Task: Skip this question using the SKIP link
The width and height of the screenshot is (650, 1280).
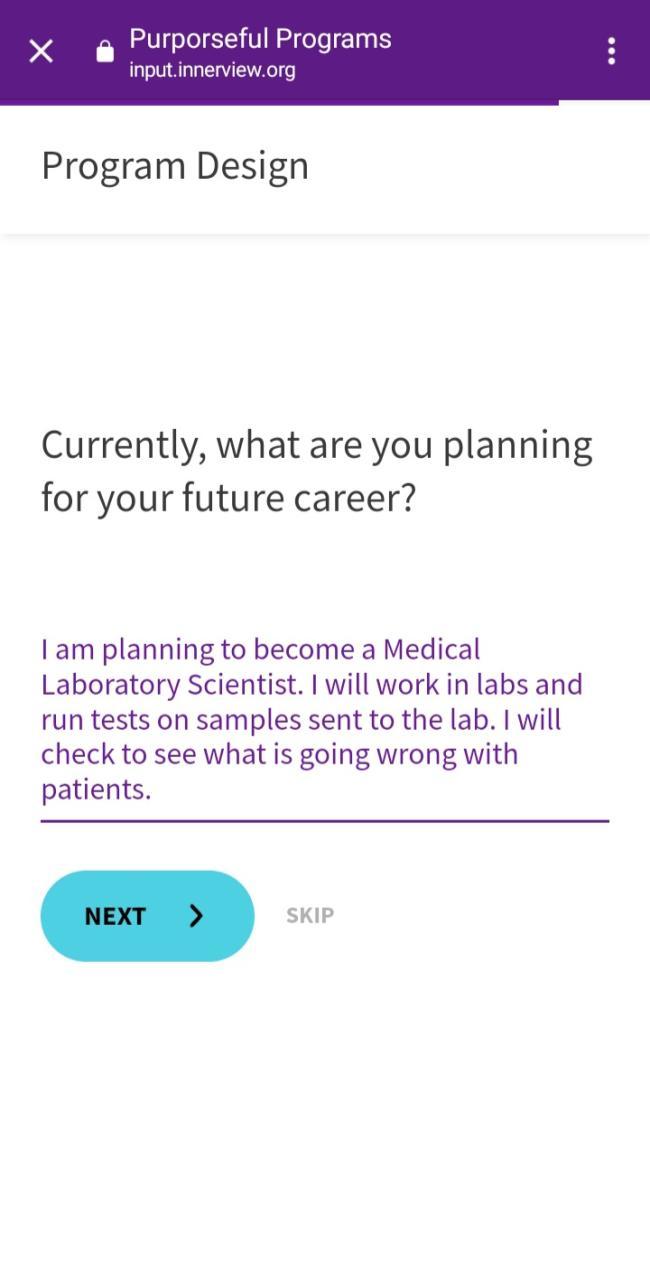Action: pos(310,915)
